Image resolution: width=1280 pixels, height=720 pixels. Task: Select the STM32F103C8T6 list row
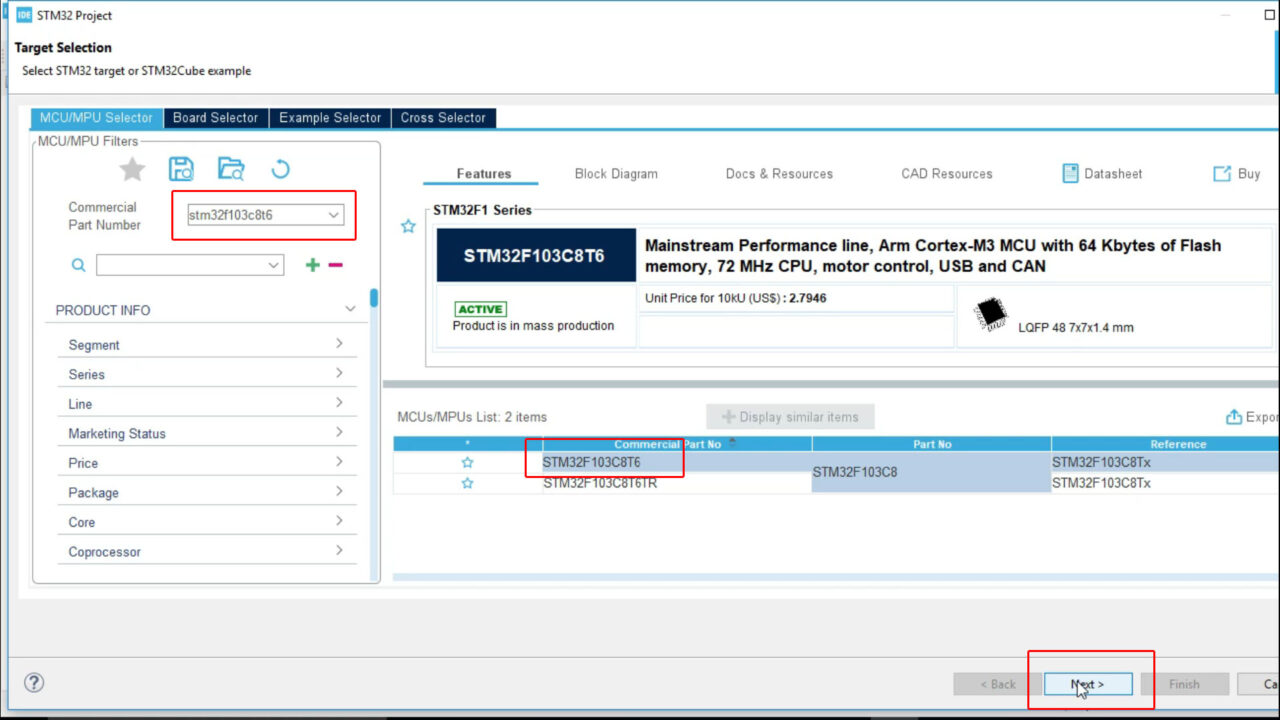click(836, 463)
